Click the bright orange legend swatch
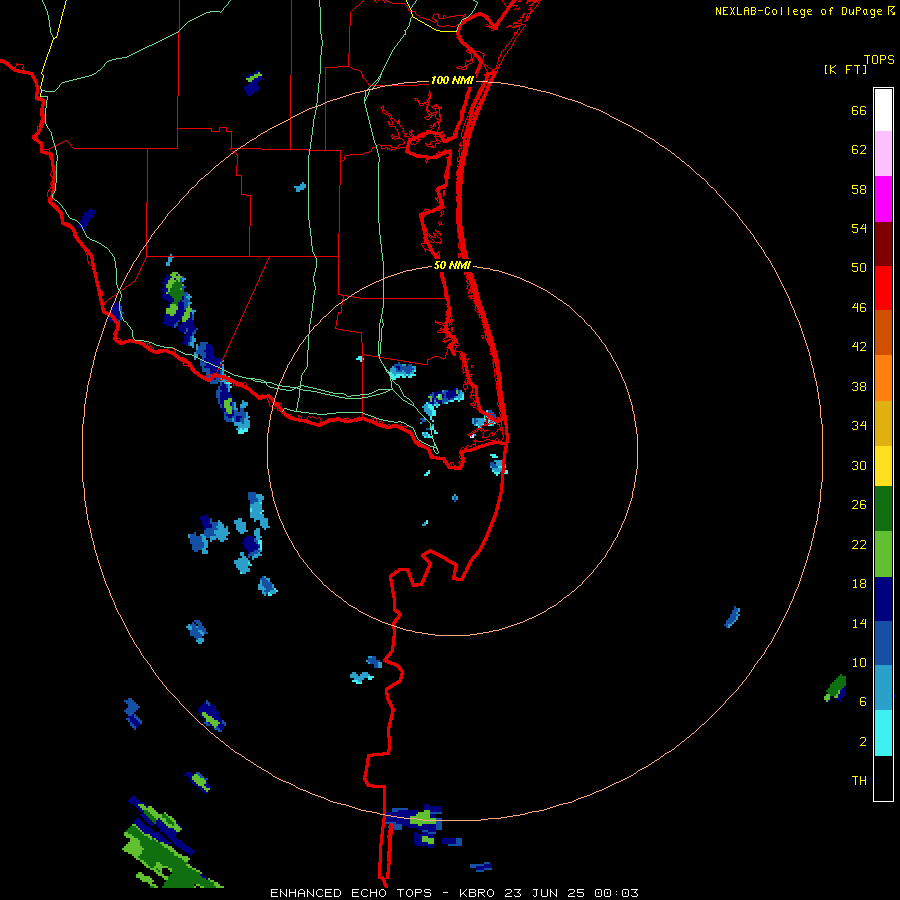This screenshot has height=900, width=900. [883, 378]
